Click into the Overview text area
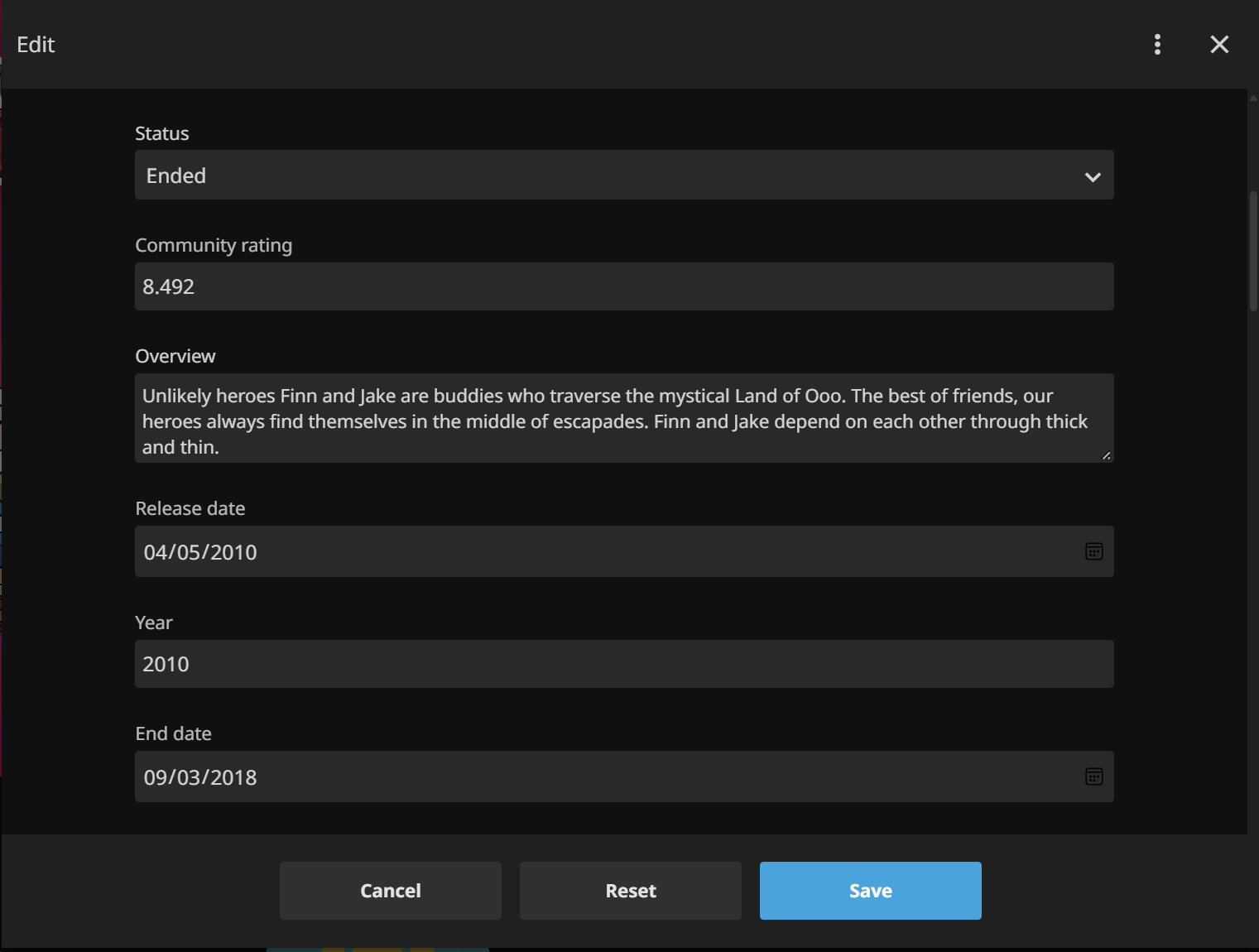 tap(623, 419)
